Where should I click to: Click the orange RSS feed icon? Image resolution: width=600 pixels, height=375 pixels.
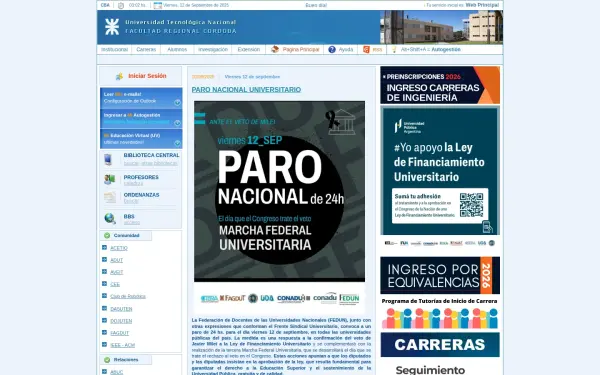(366, 49)
